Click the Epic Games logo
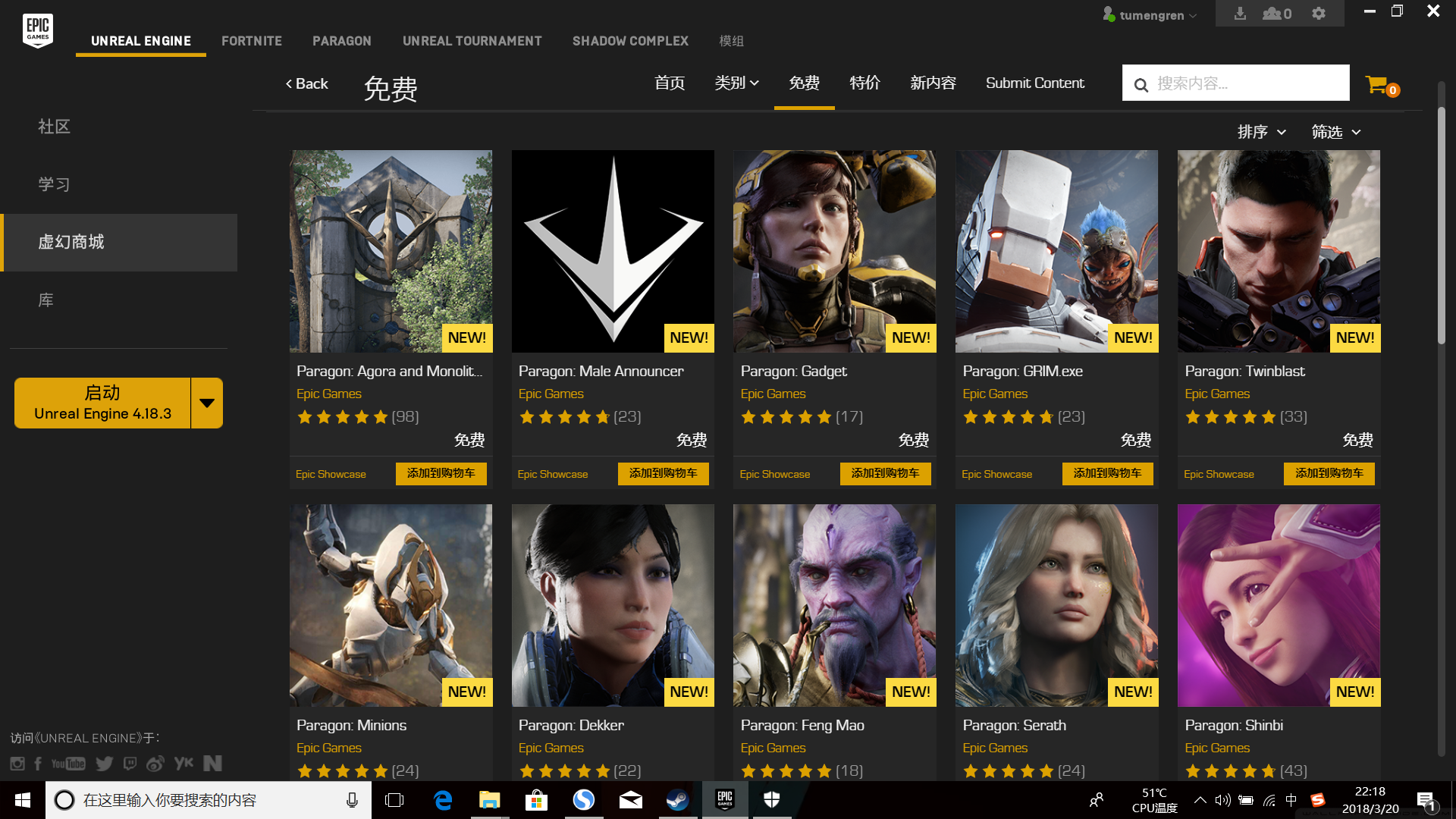This screenshot has height=819, width=1456. click(38, 30)
